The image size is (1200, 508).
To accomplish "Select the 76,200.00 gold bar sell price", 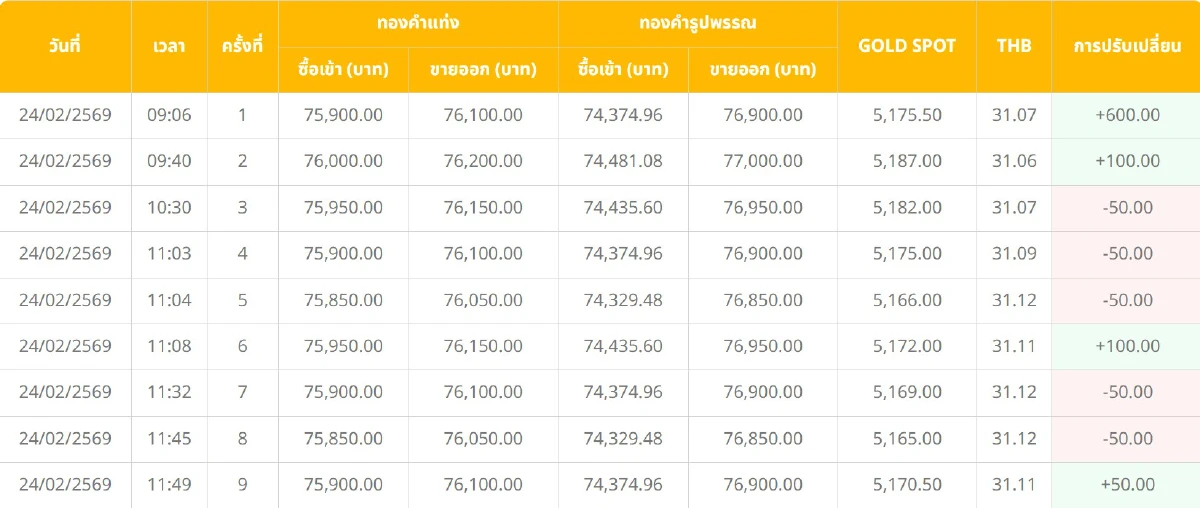I will (x=483, y=161).
